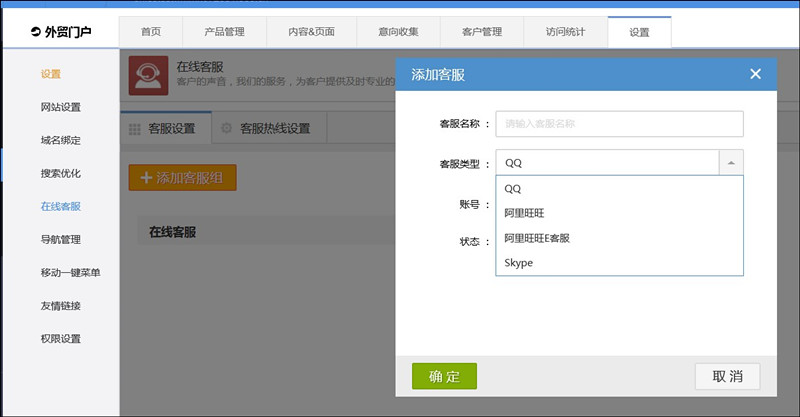The height and width of the screenshot is (417, 800).
Task: Open the 访问统计 tab
Action: (x=565, y=32)
